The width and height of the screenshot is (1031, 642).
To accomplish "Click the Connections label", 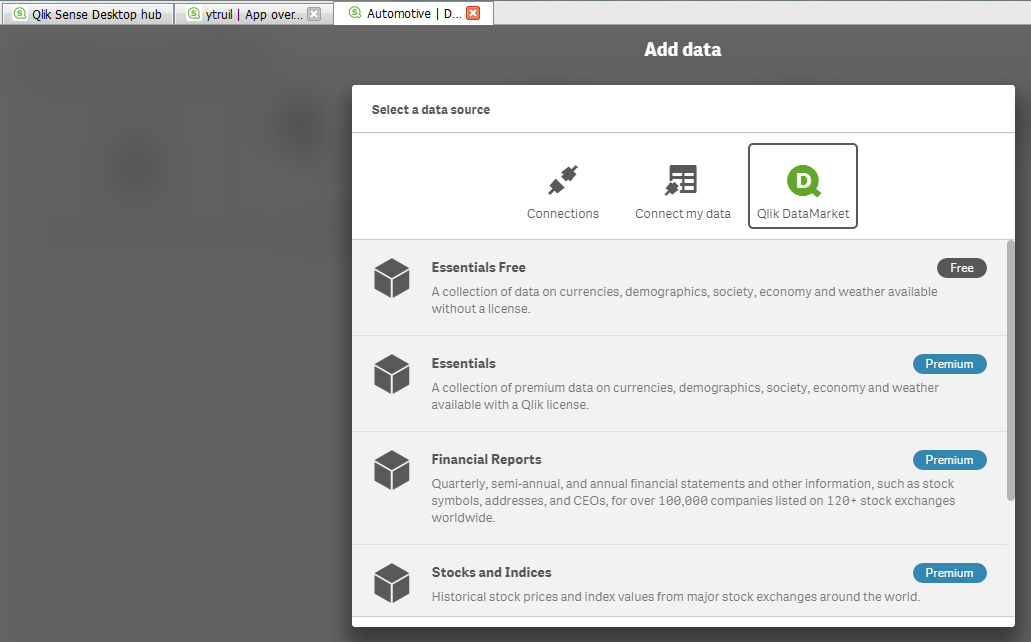I will tap(563, 214).
